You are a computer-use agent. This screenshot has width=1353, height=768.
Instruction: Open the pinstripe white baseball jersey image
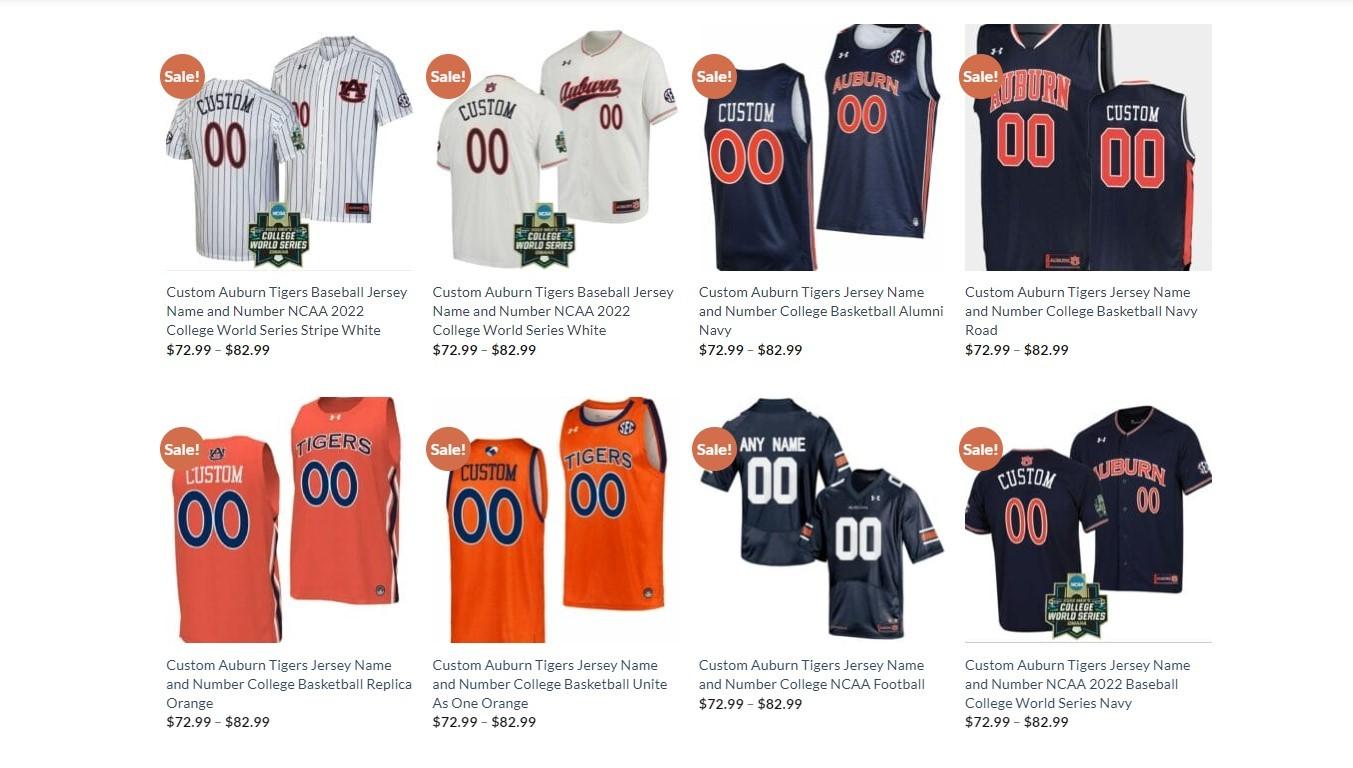[x=290, y=147]
